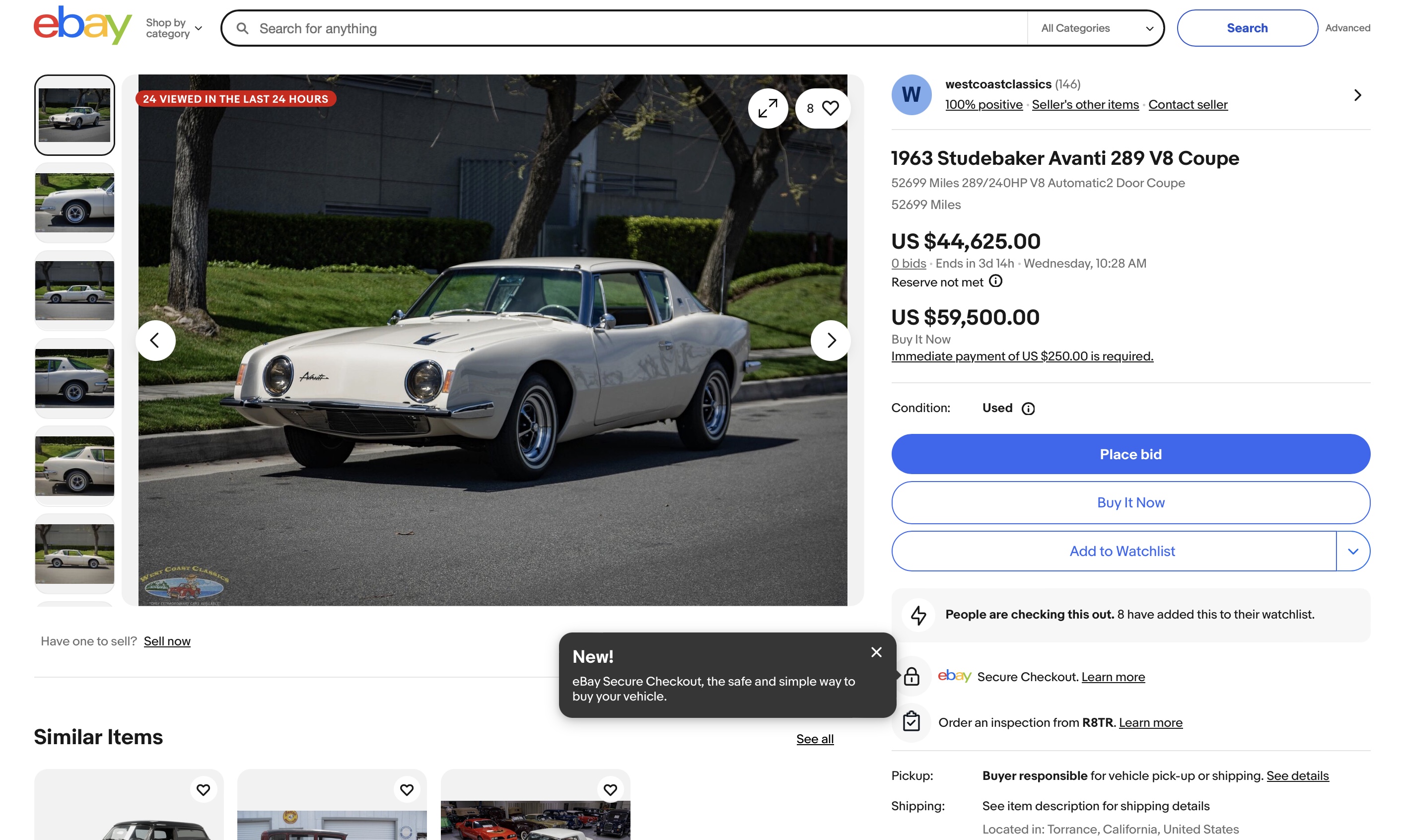This screenshot has width=1402, height=840.
Task: Select second thumbnail showing front wheel closeup
Action: point(74,203)
